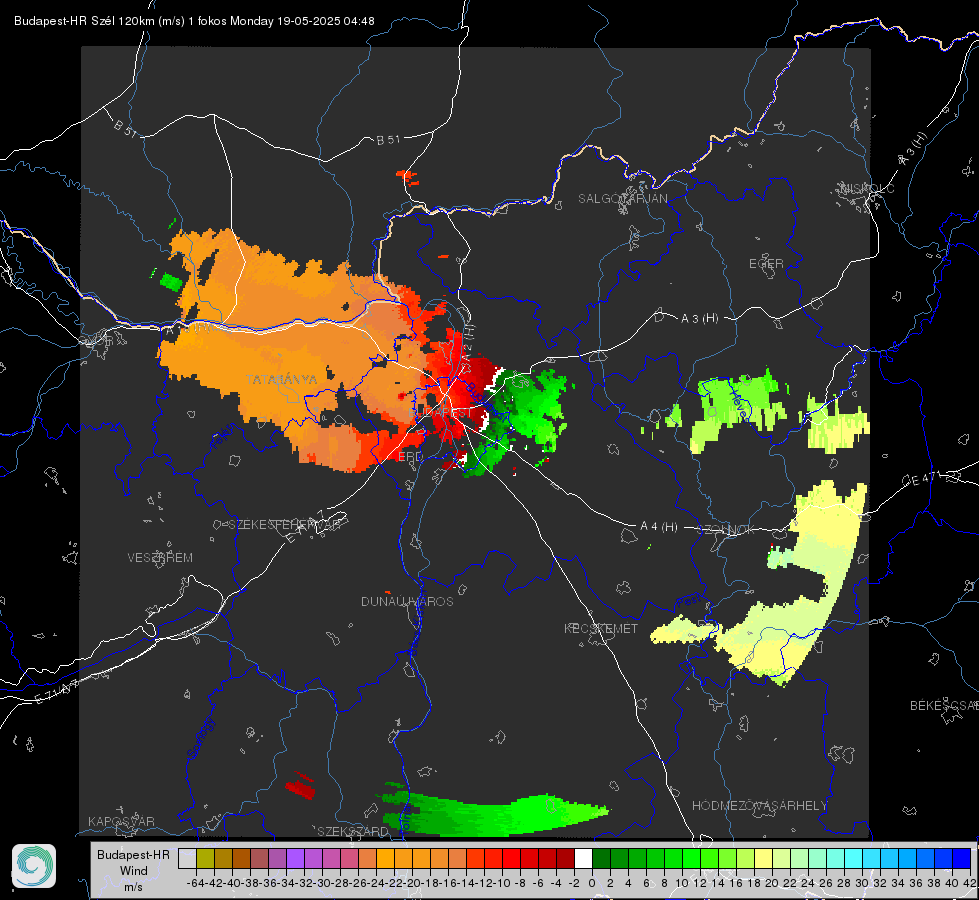Click the MISKOLC city label
Screen dimensions: 979x900
point(867,188)
